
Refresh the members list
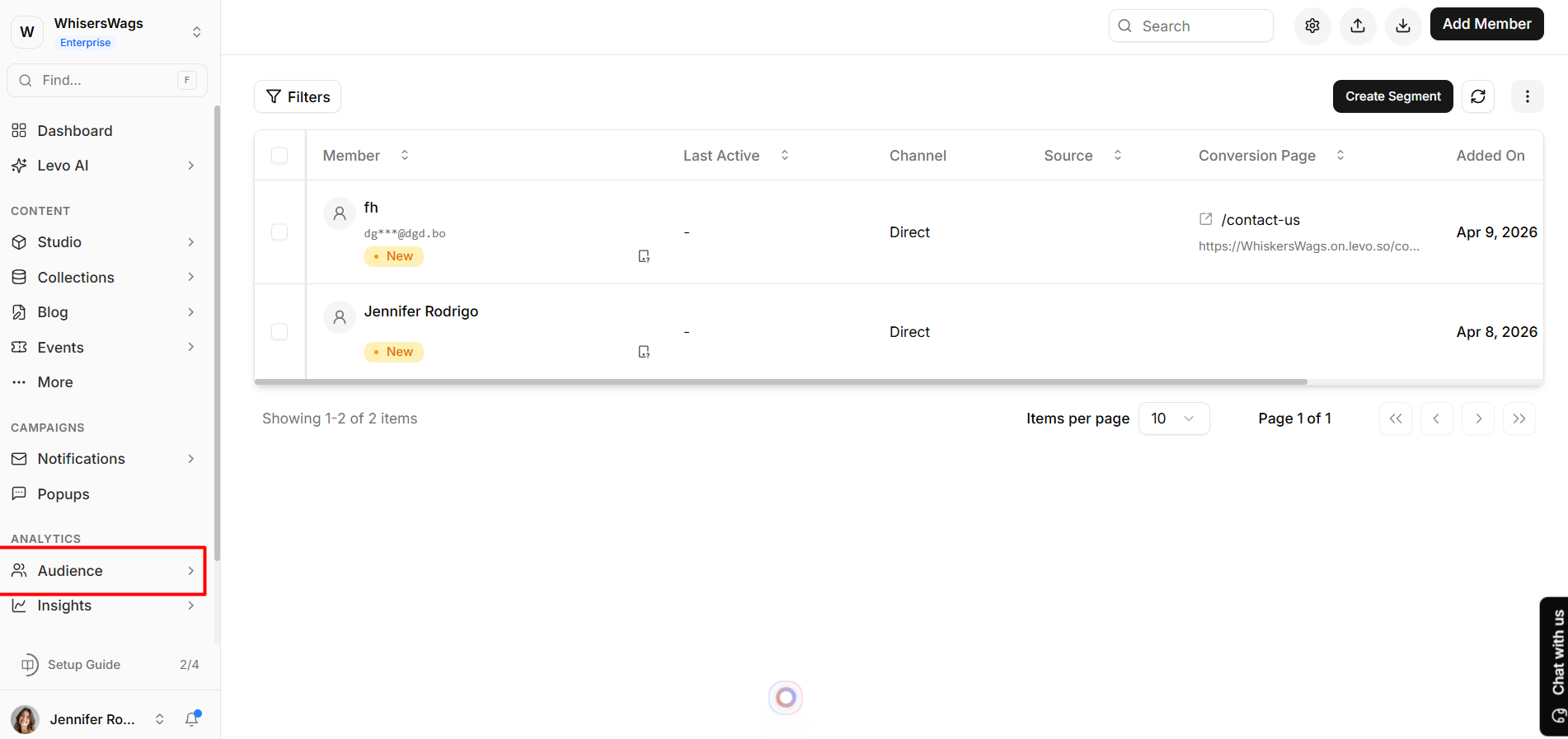(1477, 96)
